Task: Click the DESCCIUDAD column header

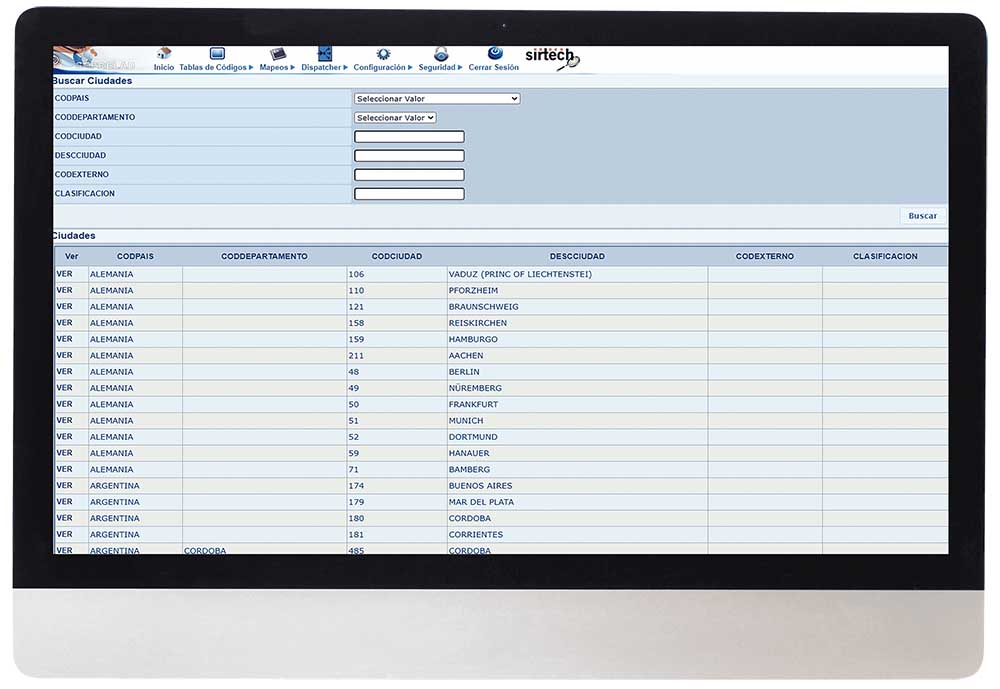Action: point(577,257)
